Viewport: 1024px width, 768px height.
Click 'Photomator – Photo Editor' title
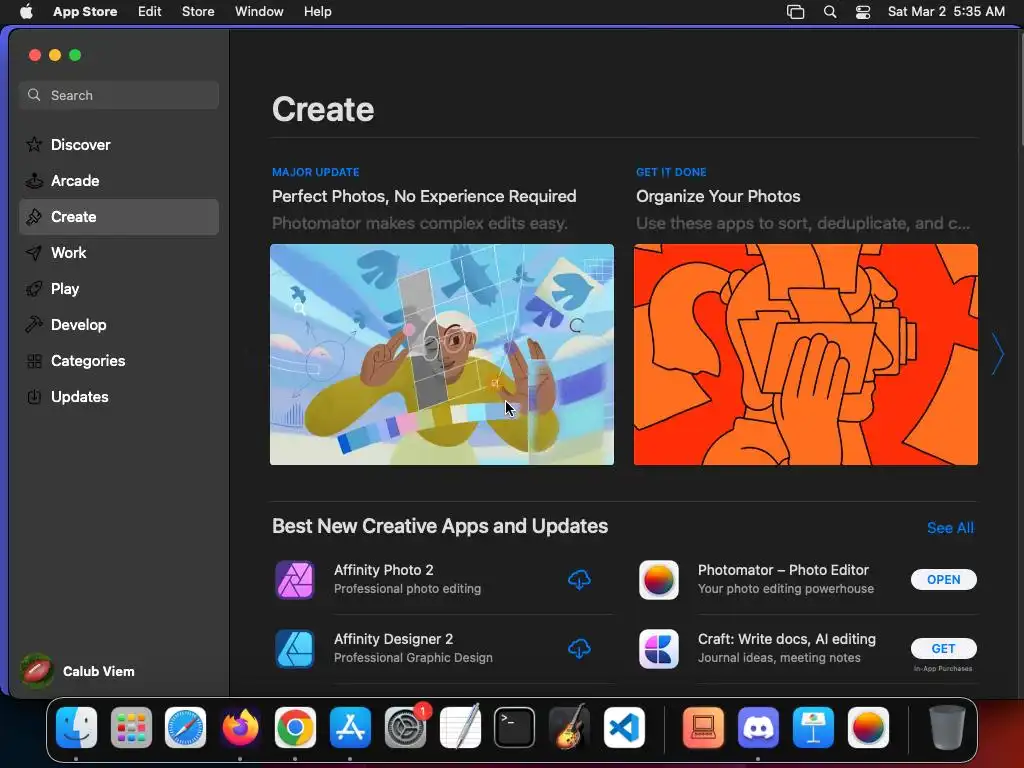click(783, 570)
